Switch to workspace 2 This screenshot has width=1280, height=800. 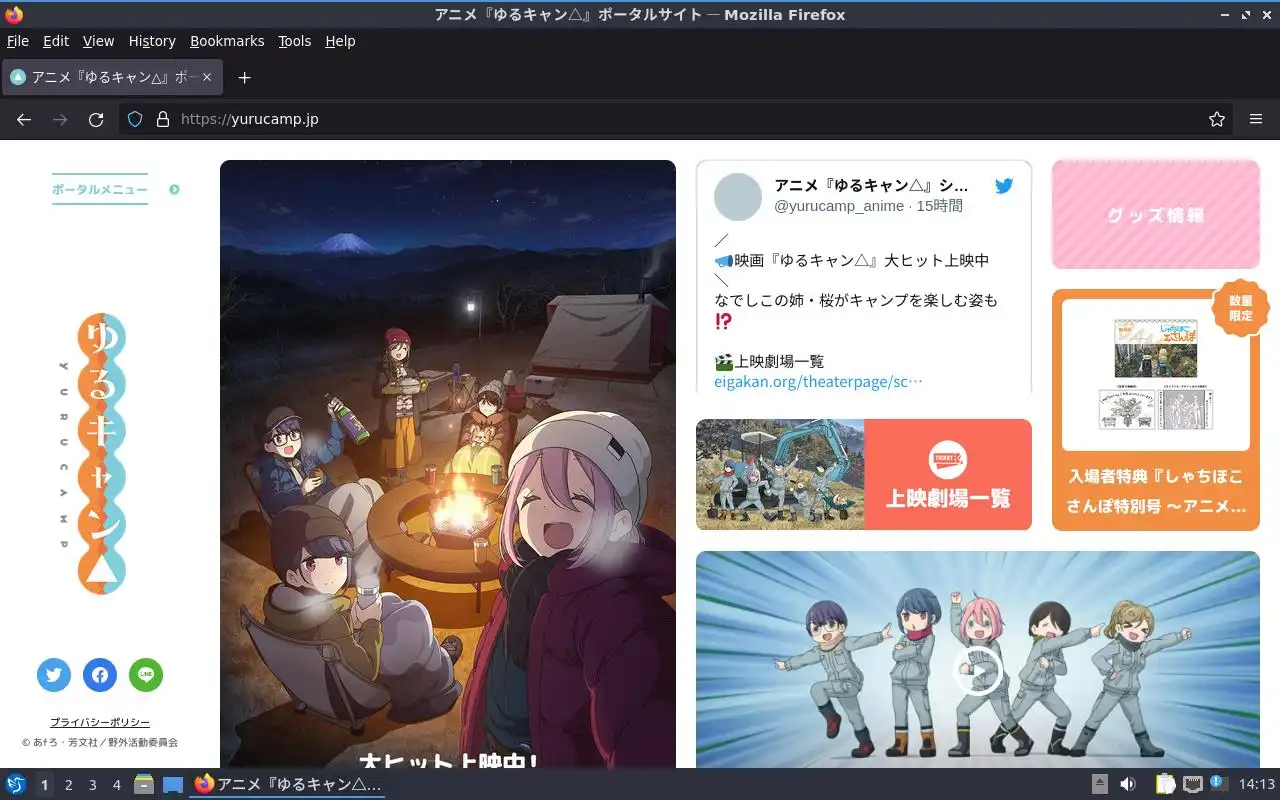[x=69, y=785]
